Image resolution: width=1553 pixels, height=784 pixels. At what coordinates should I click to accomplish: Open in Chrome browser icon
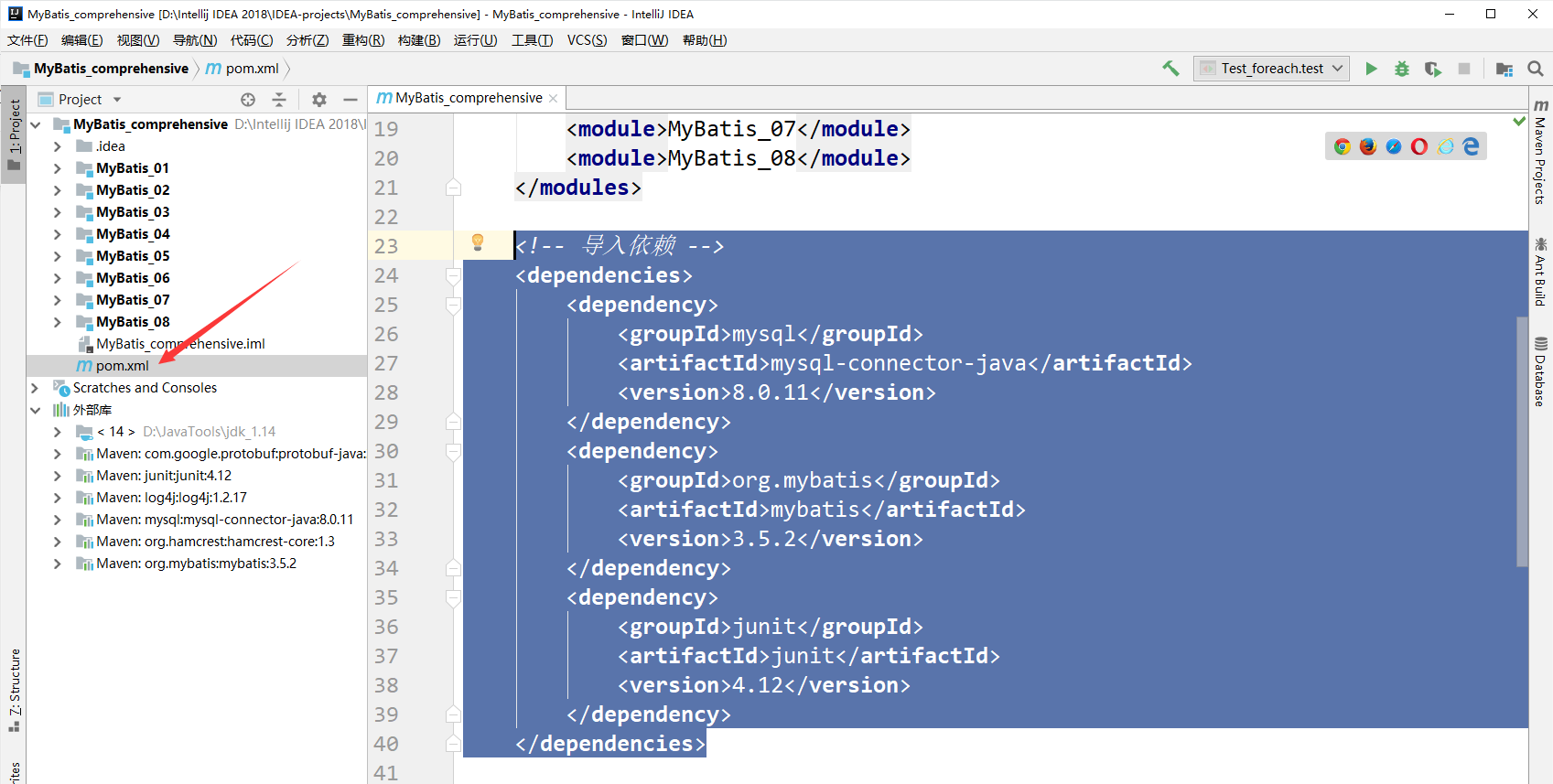click(x=1343, y=146)
